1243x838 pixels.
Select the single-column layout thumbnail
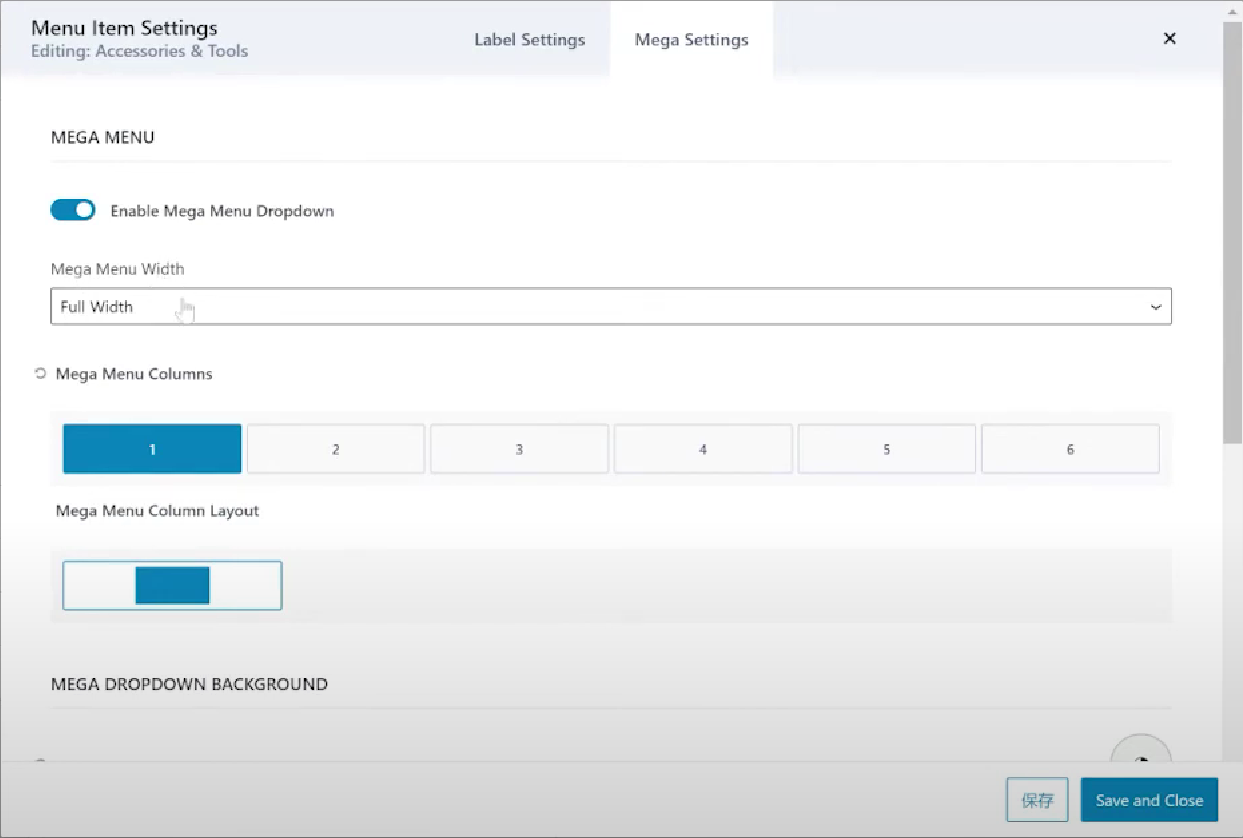[172, 585]
